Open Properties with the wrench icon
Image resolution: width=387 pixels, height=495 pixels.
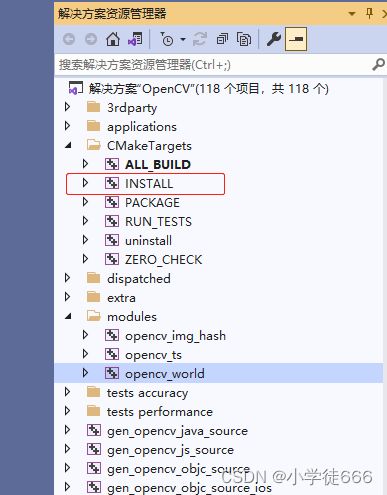[x=274, y=39]
